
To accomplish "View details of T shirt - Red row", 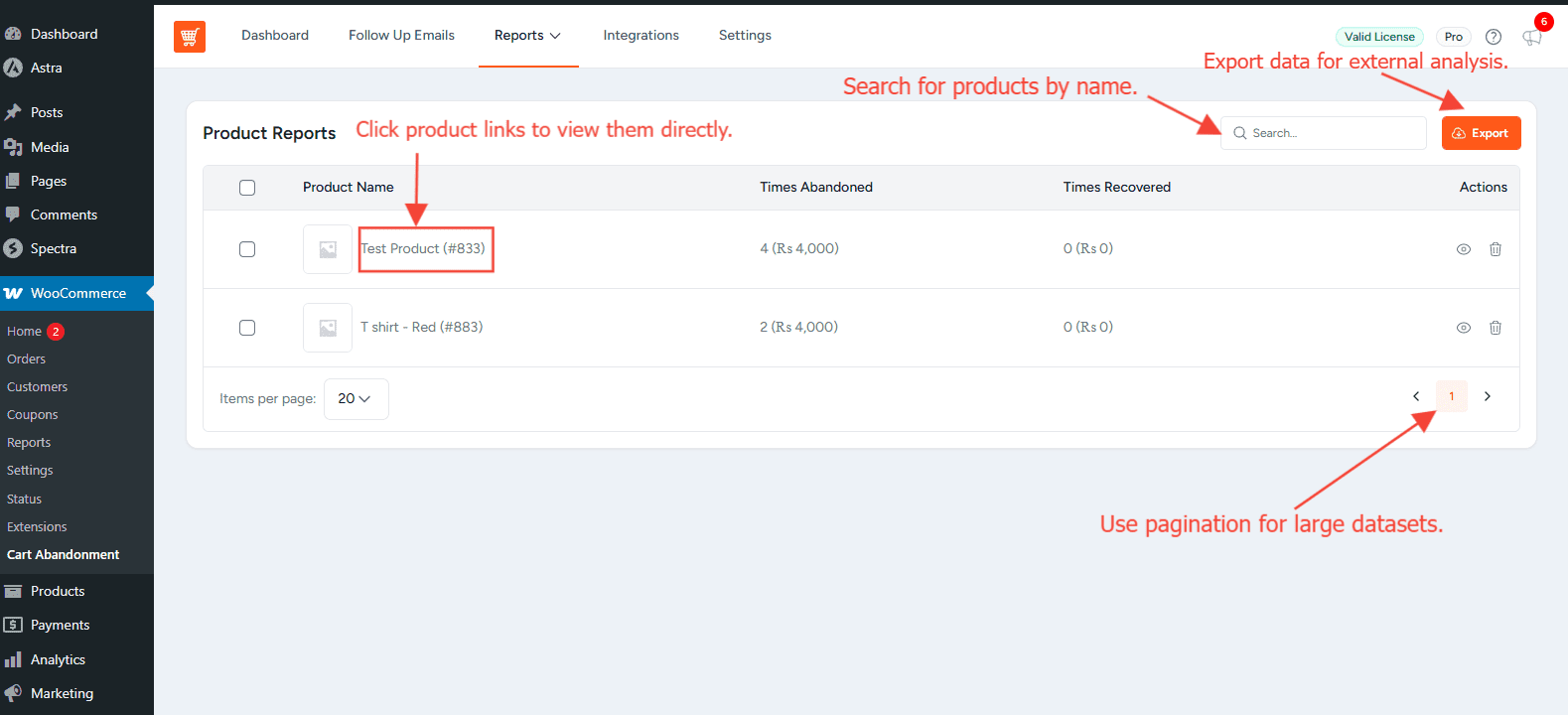I will (1463, 328).
